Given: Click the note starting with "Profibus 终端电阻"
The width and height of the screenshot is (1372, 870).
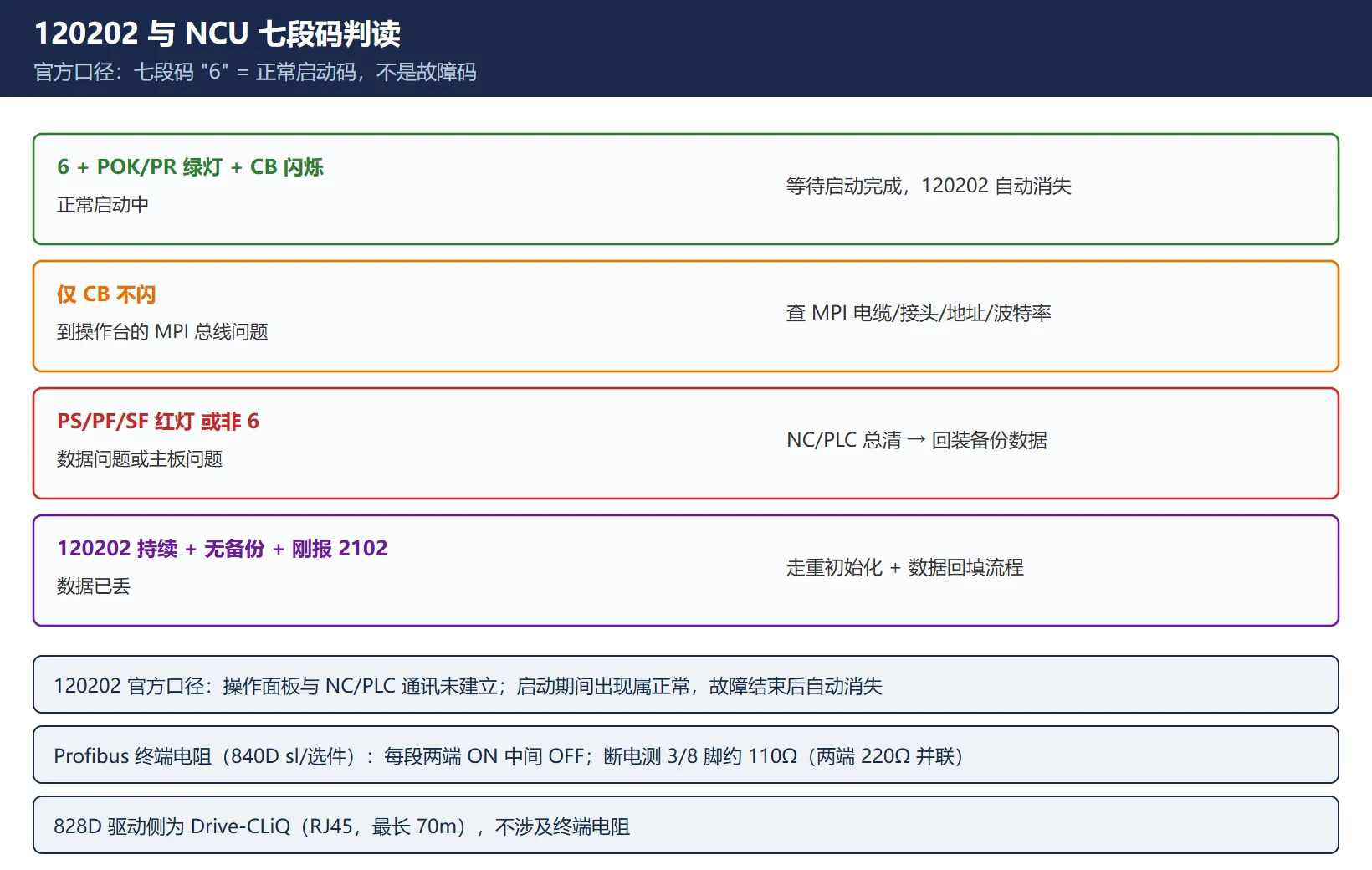Looking at the screenshot, I should click(x=686, y=755).
